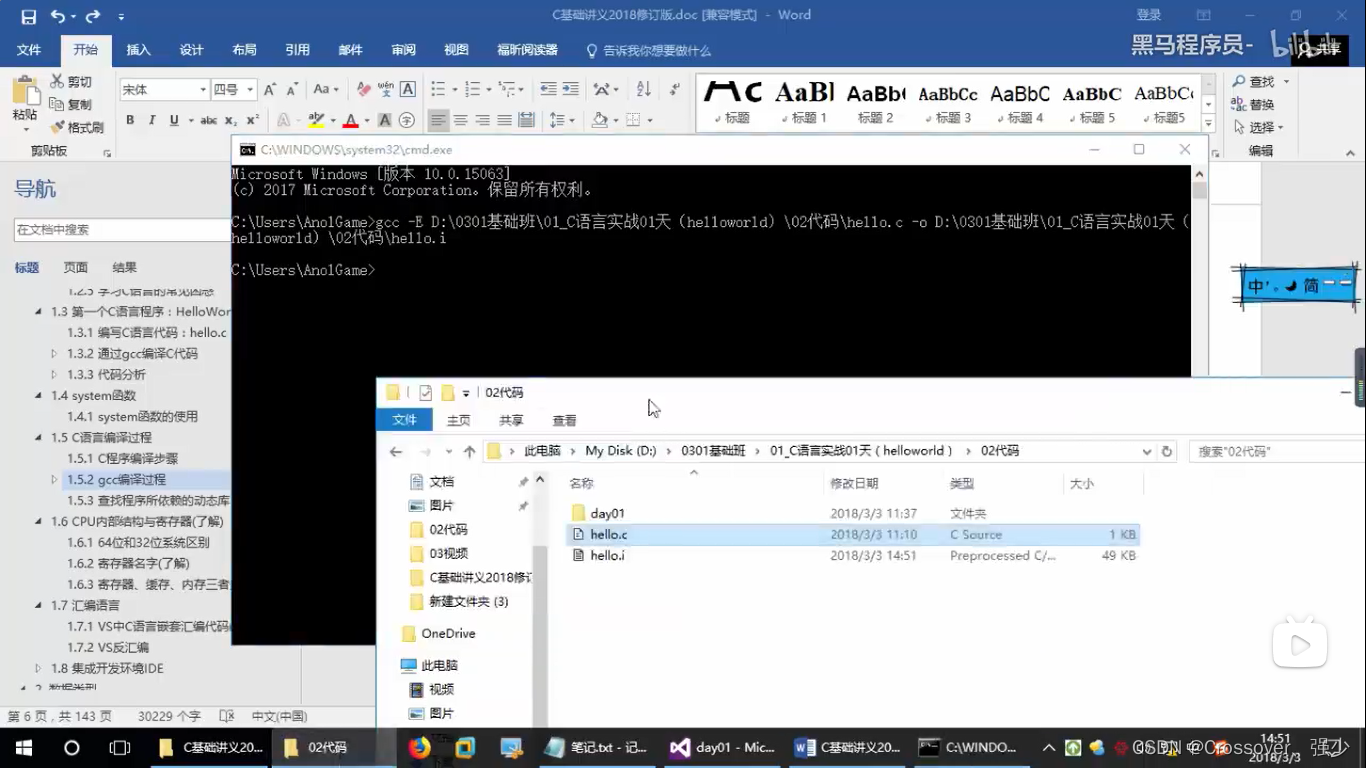Click Explorer's up-directory arrow
This screenshot has height=768, width=1366.
[469, 451]
